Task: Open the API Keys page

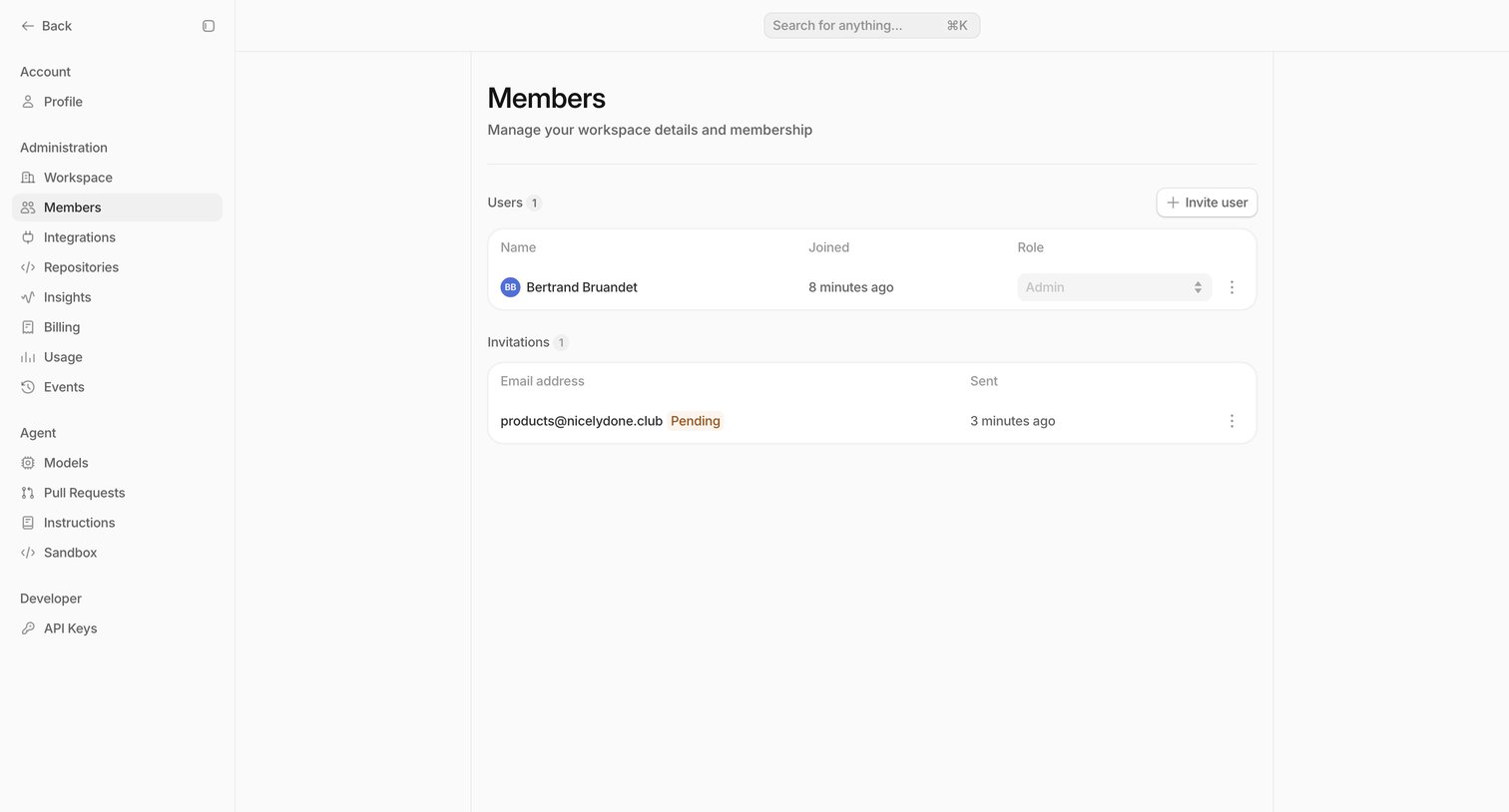Action: pos(117,628)
